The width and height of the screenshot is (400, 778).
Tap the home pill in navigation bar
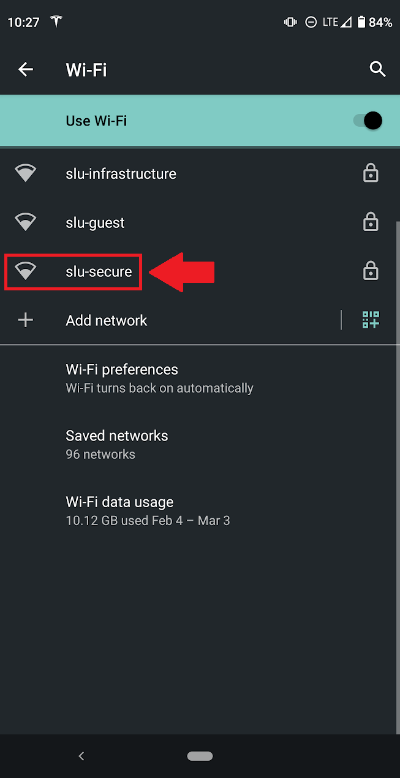(200, 756)
